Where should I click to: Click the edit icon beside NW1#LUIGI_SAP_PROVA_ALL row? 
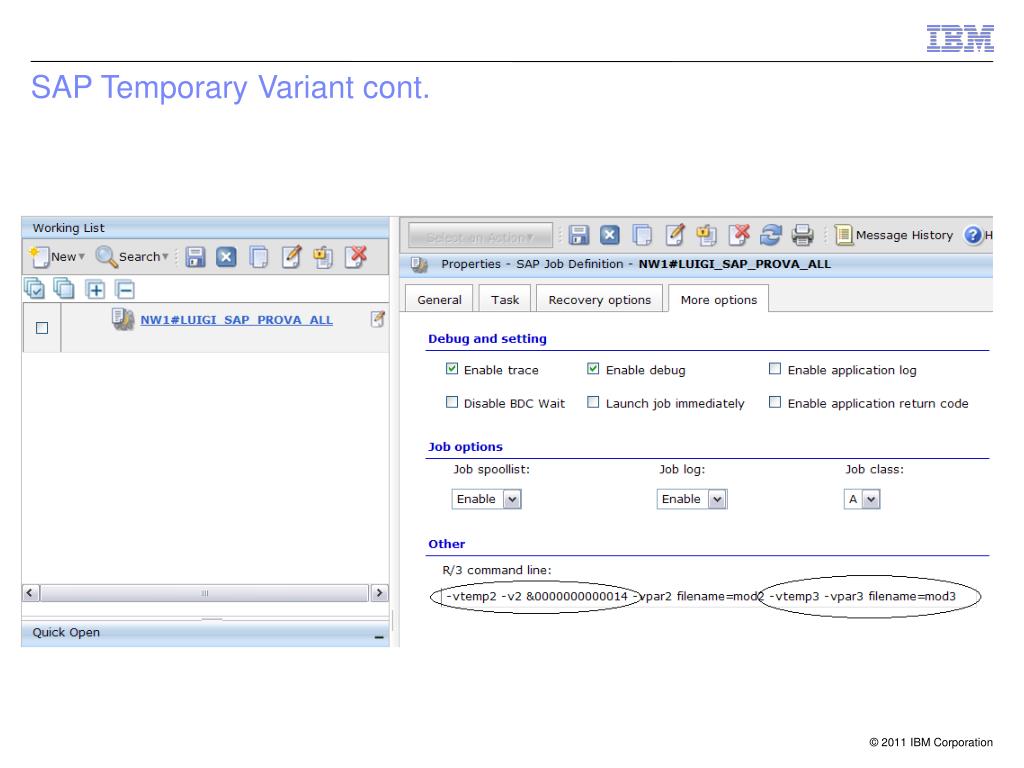click(x=377, y=319)
